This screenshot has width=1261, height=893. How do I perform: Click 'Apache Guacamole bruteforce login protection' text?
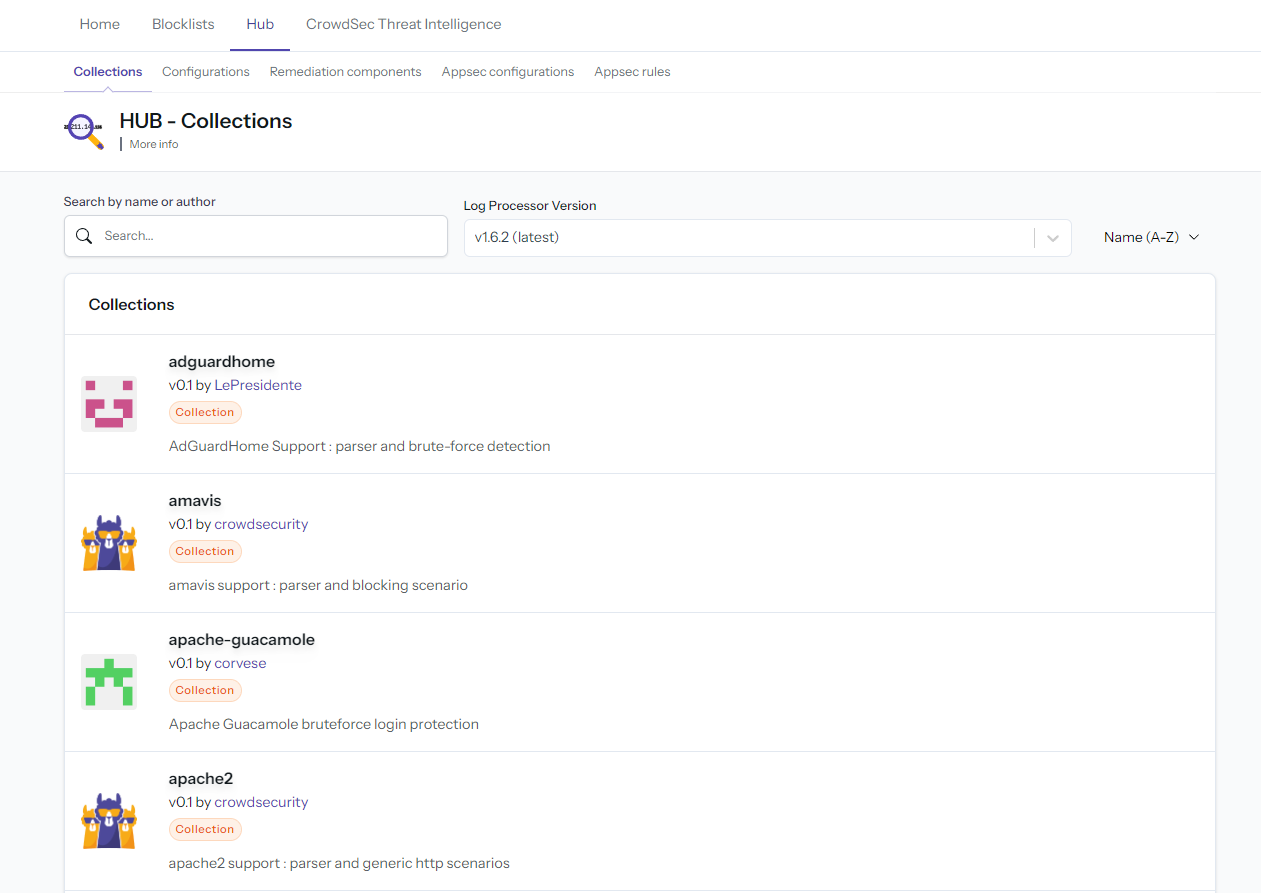[324, 724]
